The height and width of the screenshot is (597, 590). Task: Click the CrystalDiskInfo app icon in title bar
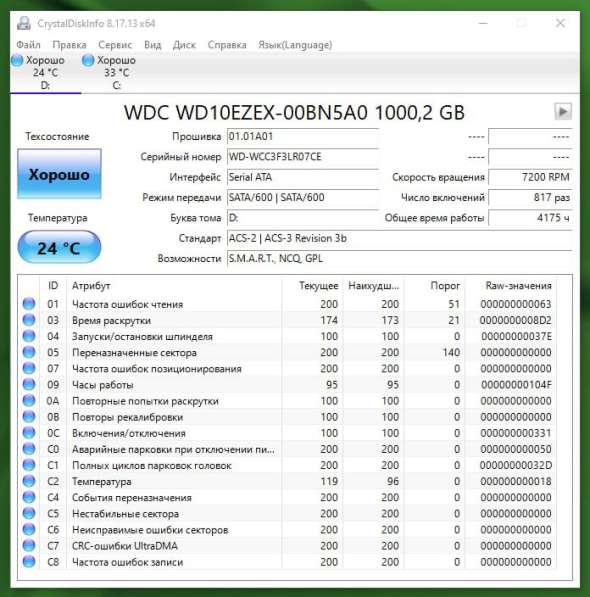(24, 23)
